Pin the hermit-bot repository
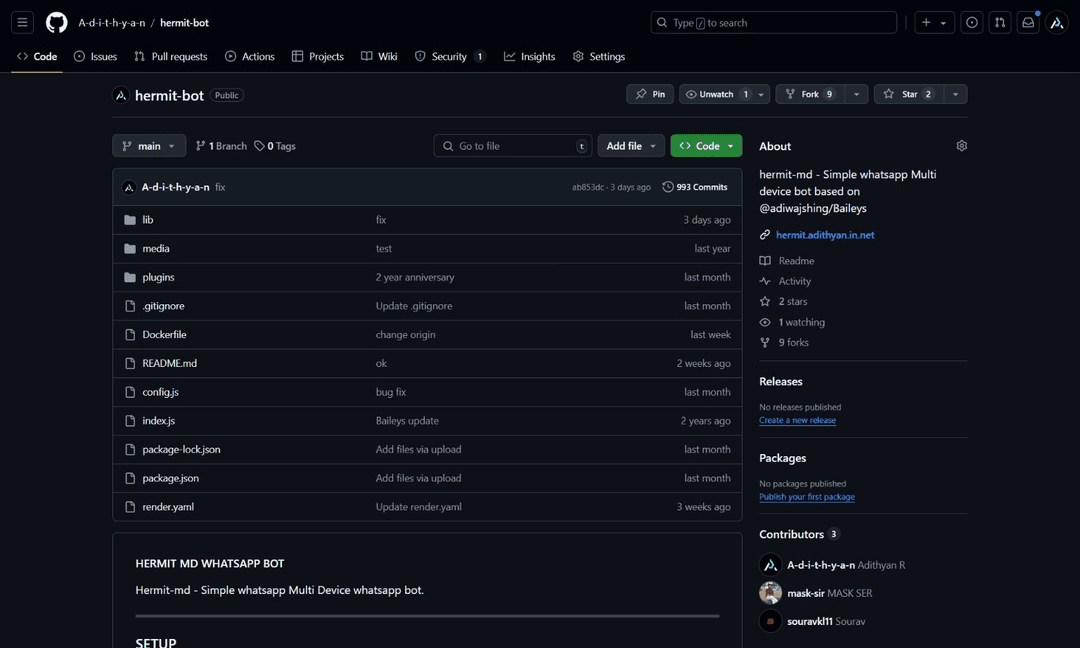Image resolution: width=1080 pixels, height=648 pixels. tap(650, 94)
